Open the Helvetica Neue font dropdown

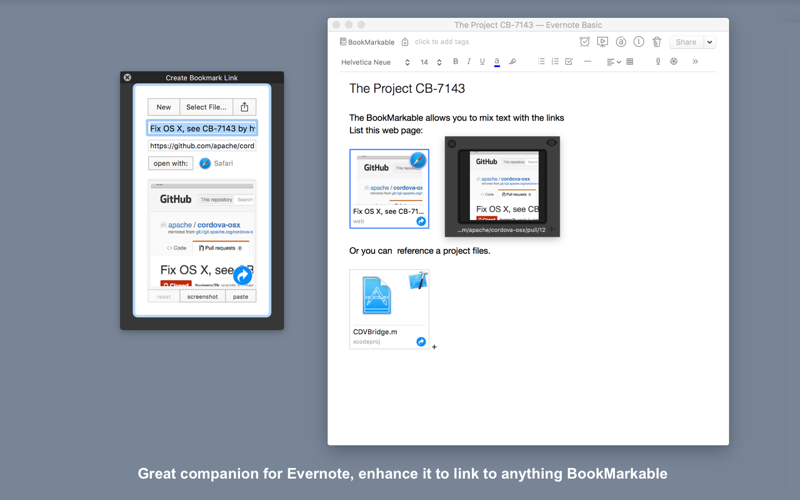click(376, 62)
